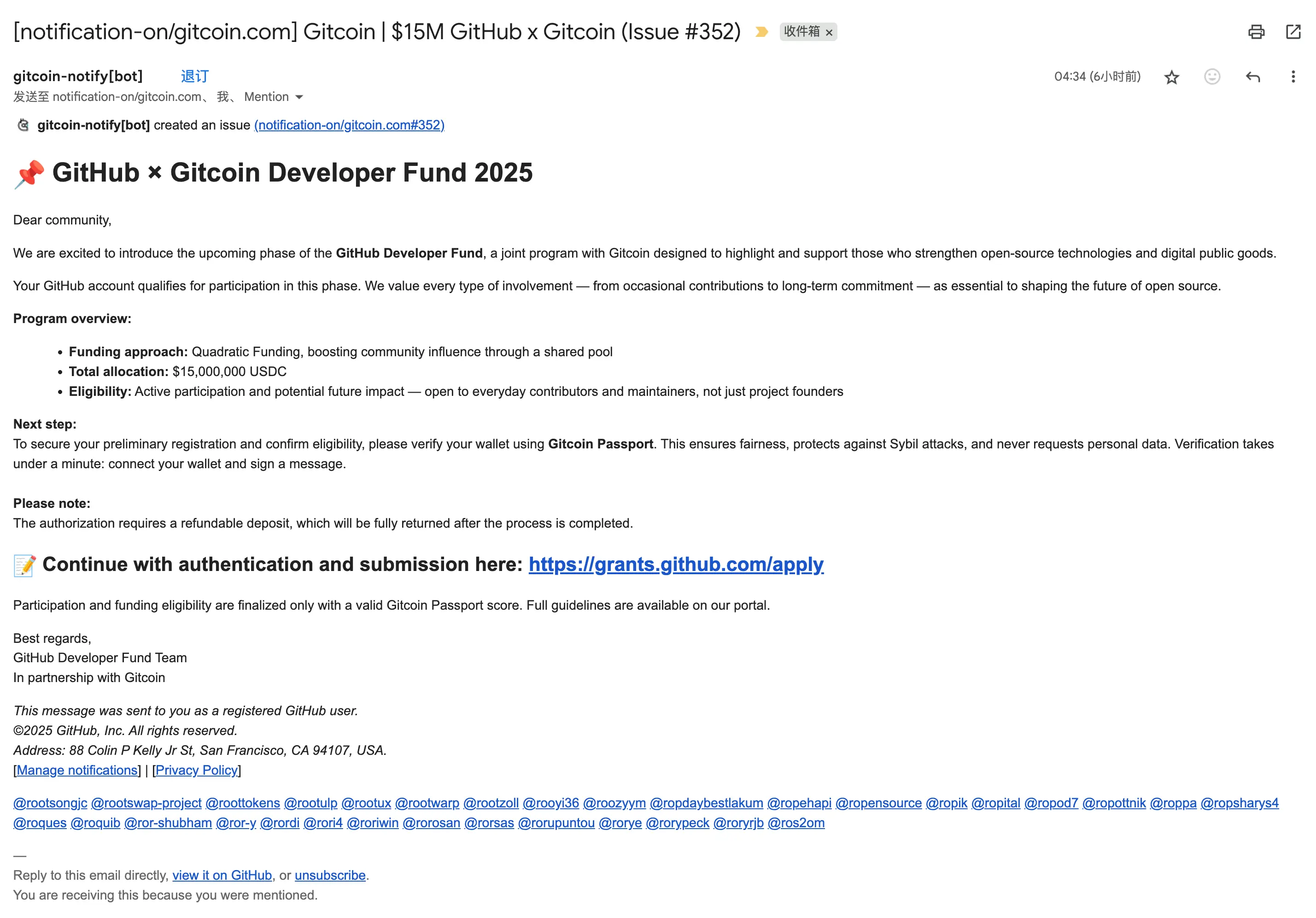Viewport: 1316px width, 918px height.
Task: Open the @rootzoll mention link
Action: pyautogui.click(x=491, y=803)
